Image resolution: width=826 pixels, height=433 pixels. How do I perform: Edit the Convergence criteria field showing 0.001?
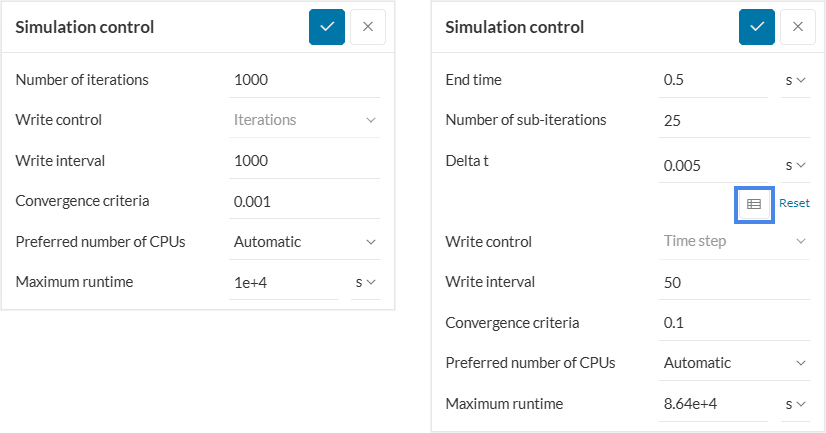304,201
